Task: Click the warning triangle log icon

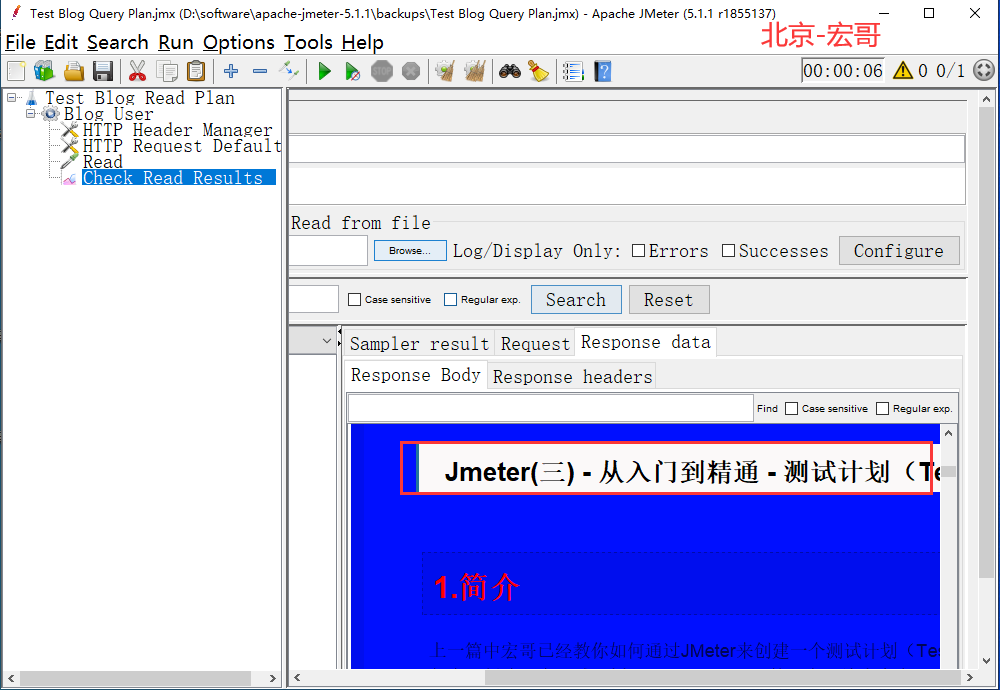Action: (x=903, y=70)
